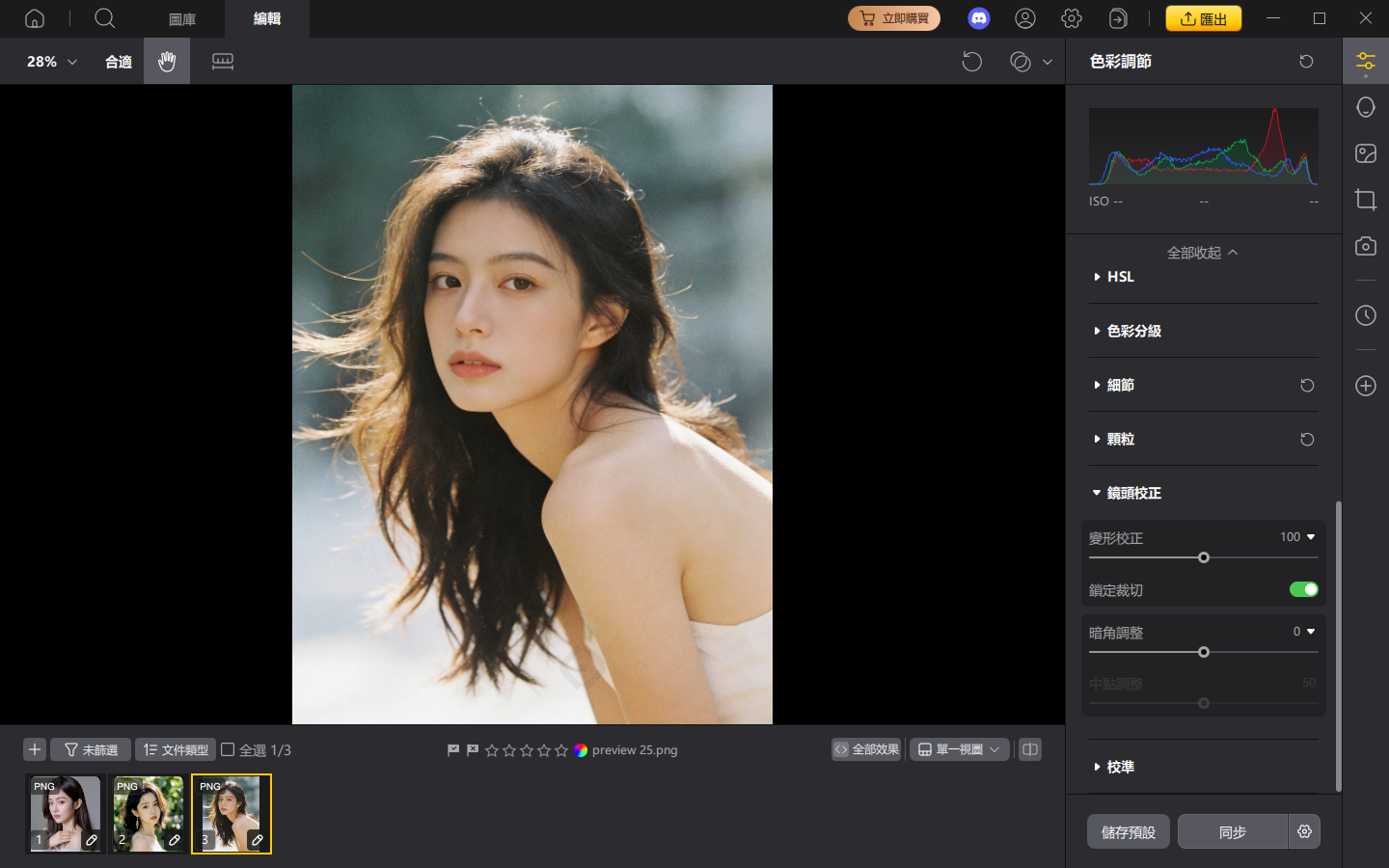This screenshot has height=868, width=1389.
Task: Click the 儲存預設 button
Action: click(x=1128, y=831)
